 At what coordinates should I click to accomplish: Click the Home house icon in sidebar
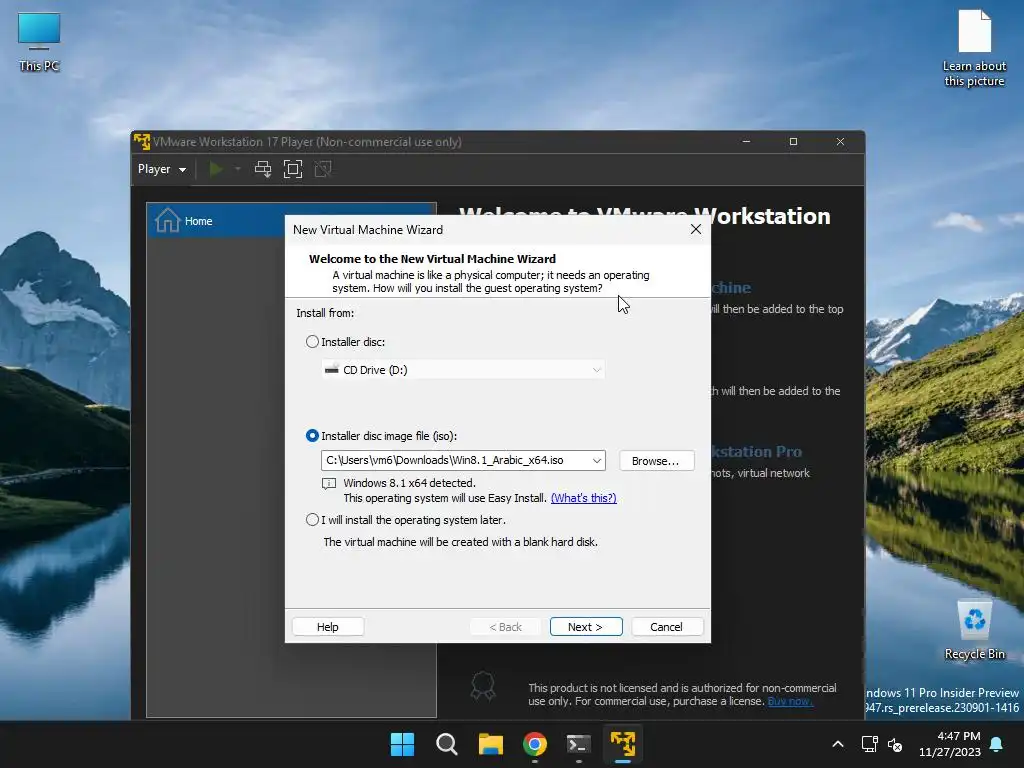click(x=167, y=221)
